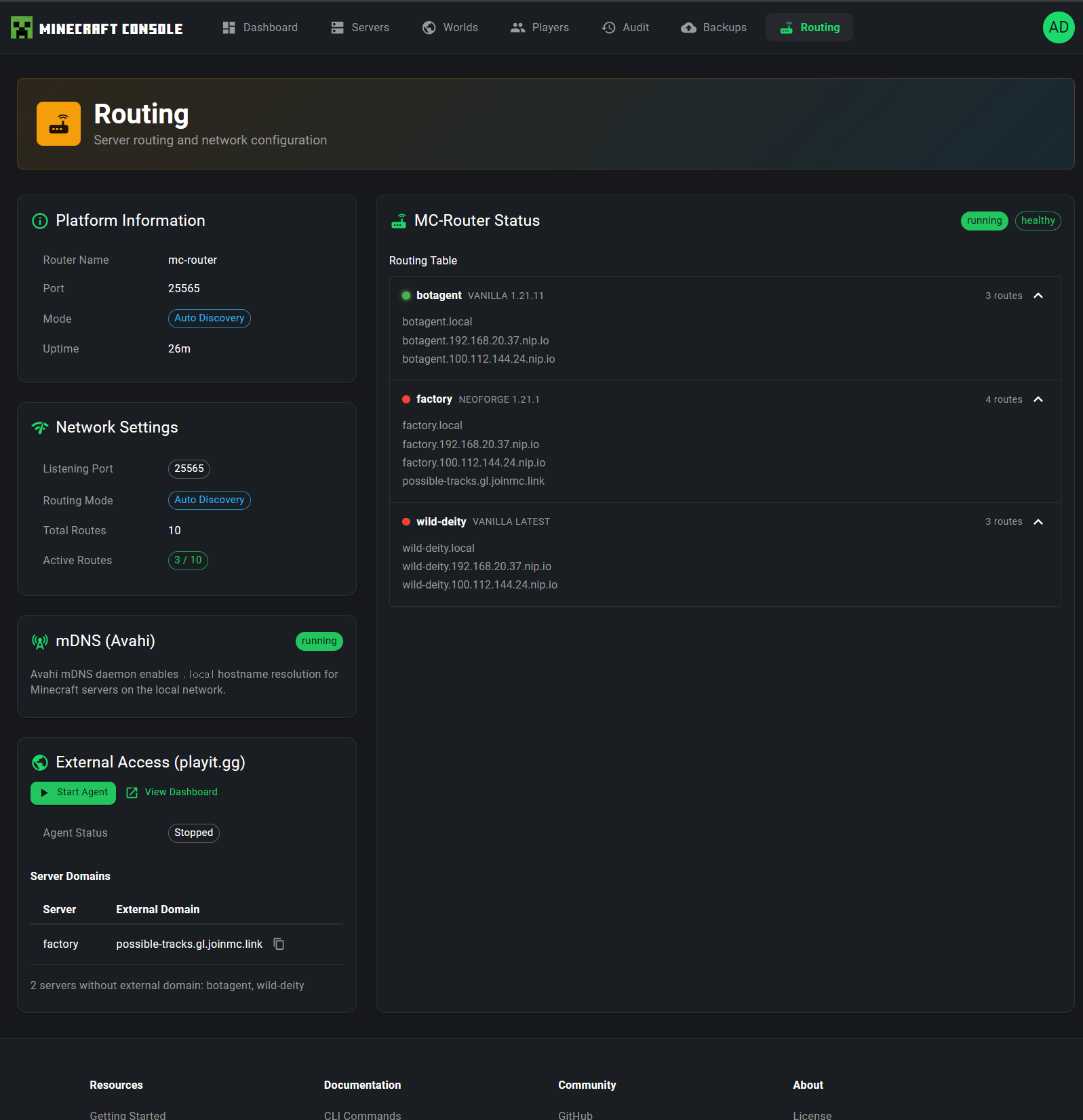1083x1120 pixels.
Task: Copy the possible-tracks.gl.joinmc.link domain
Action: tap(279, 944)
